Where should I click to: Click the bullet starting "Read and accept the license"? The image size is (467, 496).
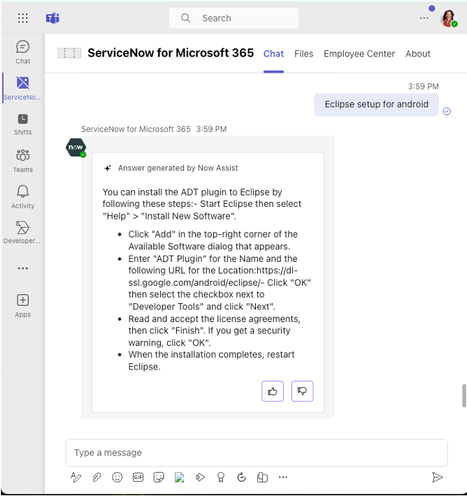coord(214,331)
